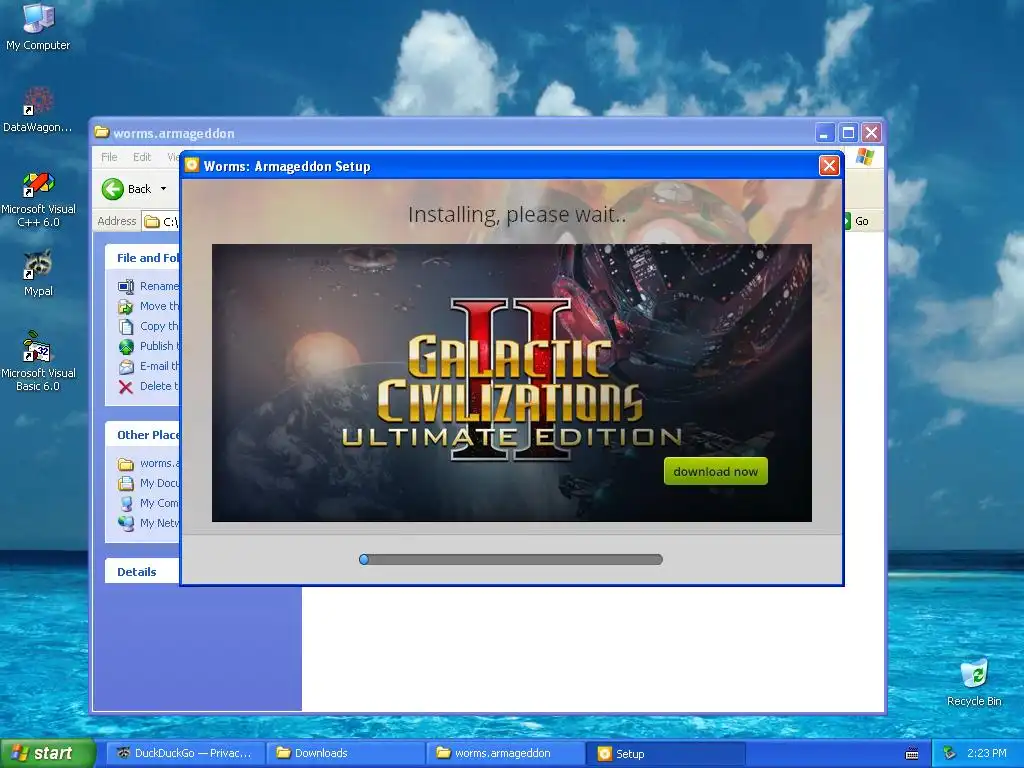Image resolution: width=1024 pixels, height=768 pixels.
Task: Click the download now button in ad
Action: [x=715, y=472]
